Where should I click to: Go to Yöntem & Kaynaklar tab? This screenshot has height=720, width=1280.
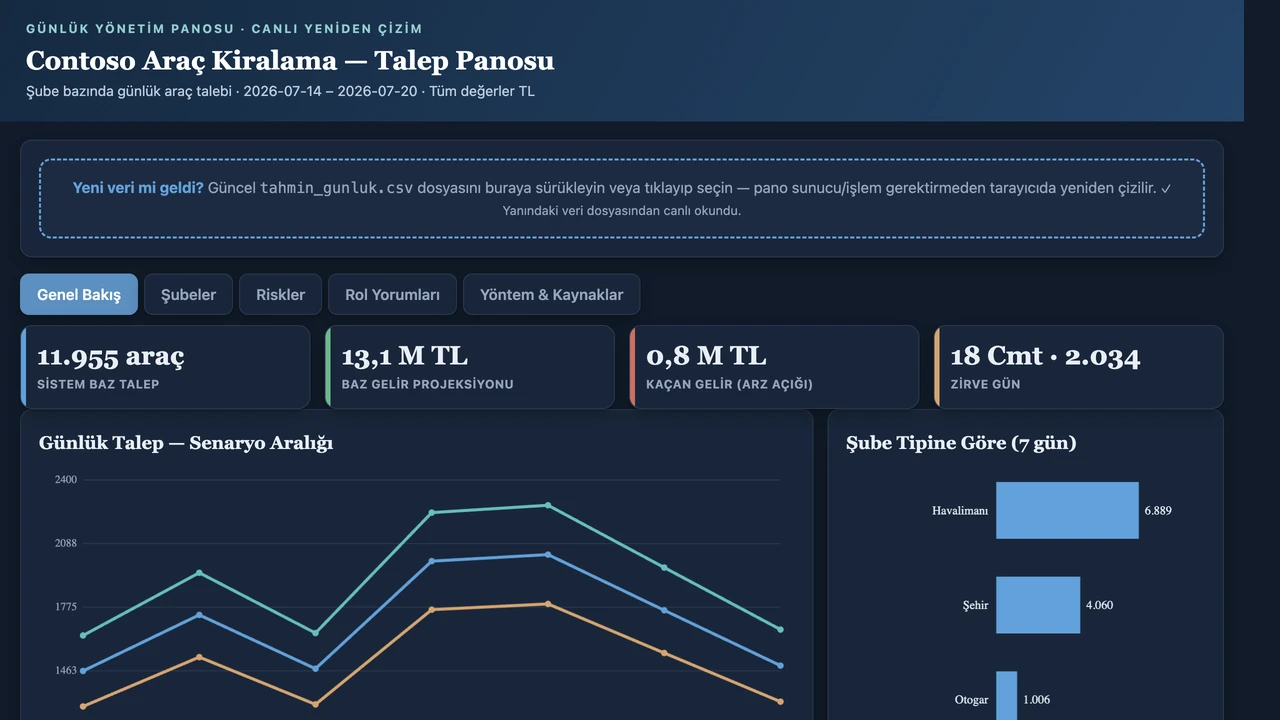551,295
